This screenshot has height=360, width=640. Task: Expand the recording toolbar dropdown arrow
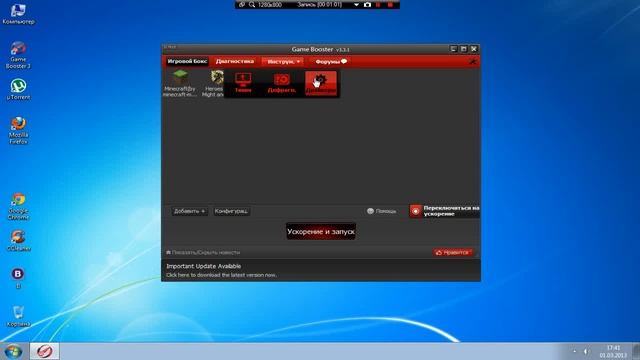coord(356,5)
